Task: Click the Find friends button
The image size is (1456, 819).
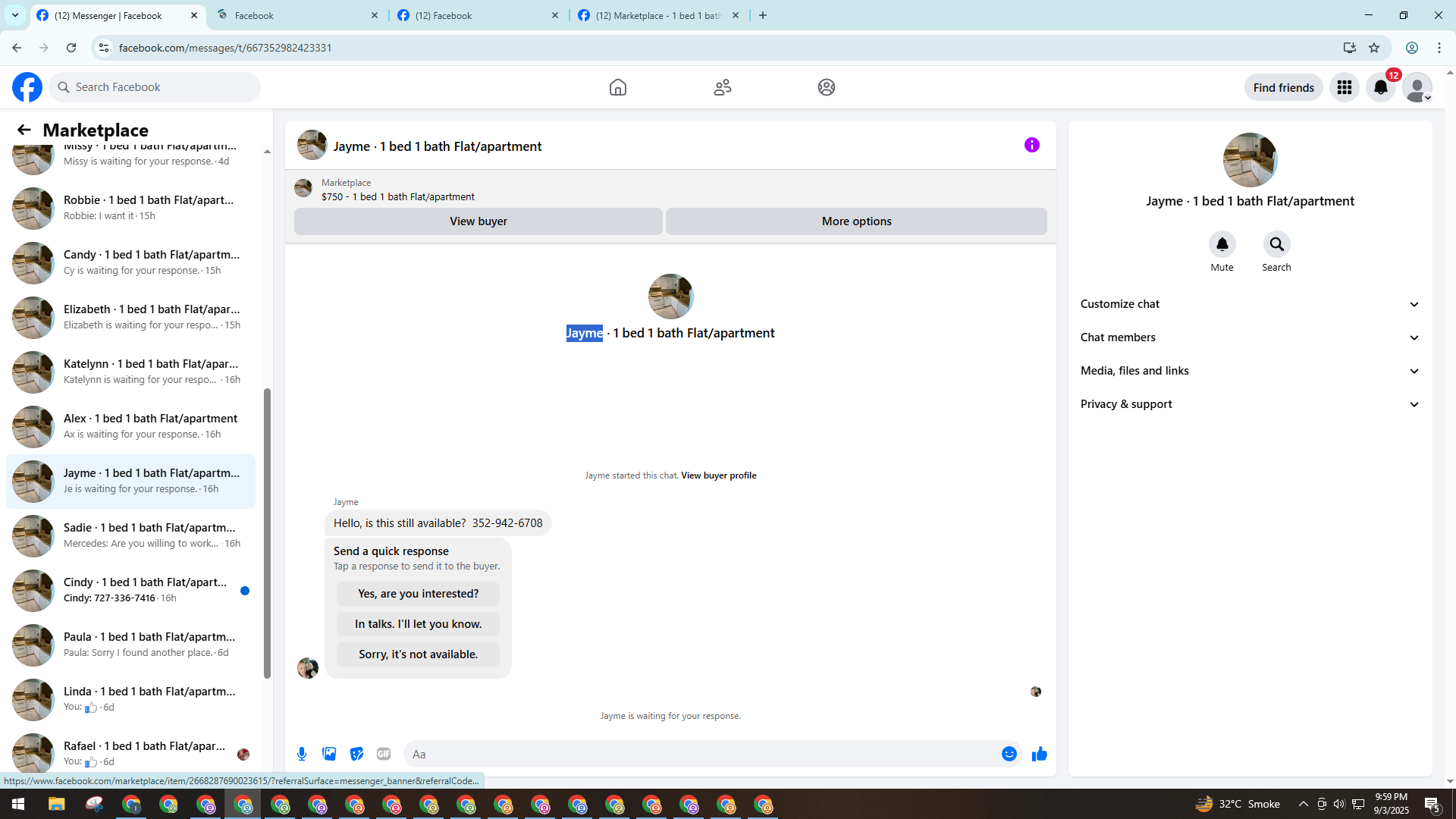Action: [1283, 87]
